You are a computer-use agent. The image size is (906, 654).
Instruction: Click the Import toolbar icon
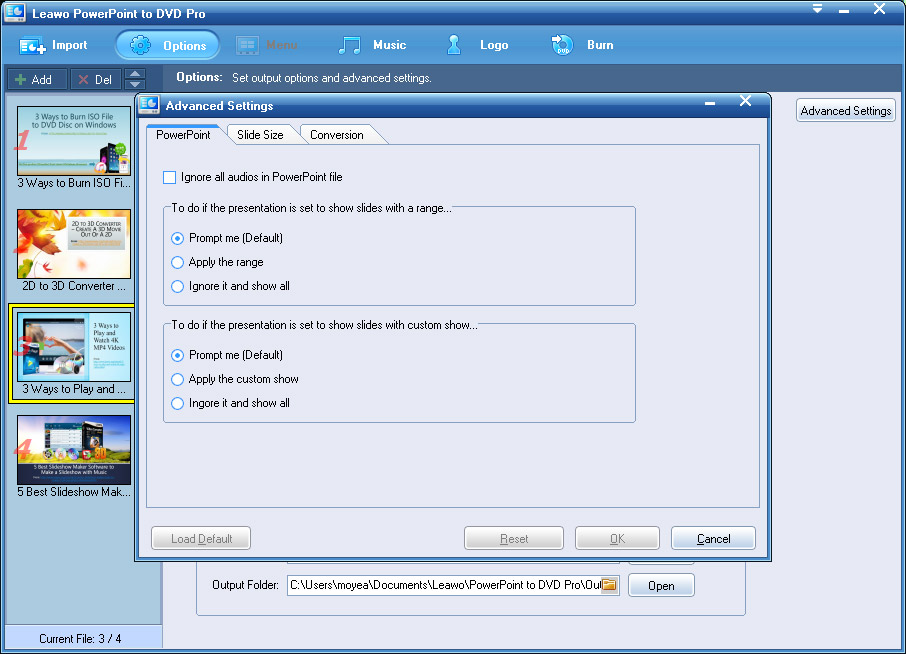coord(34,46)
